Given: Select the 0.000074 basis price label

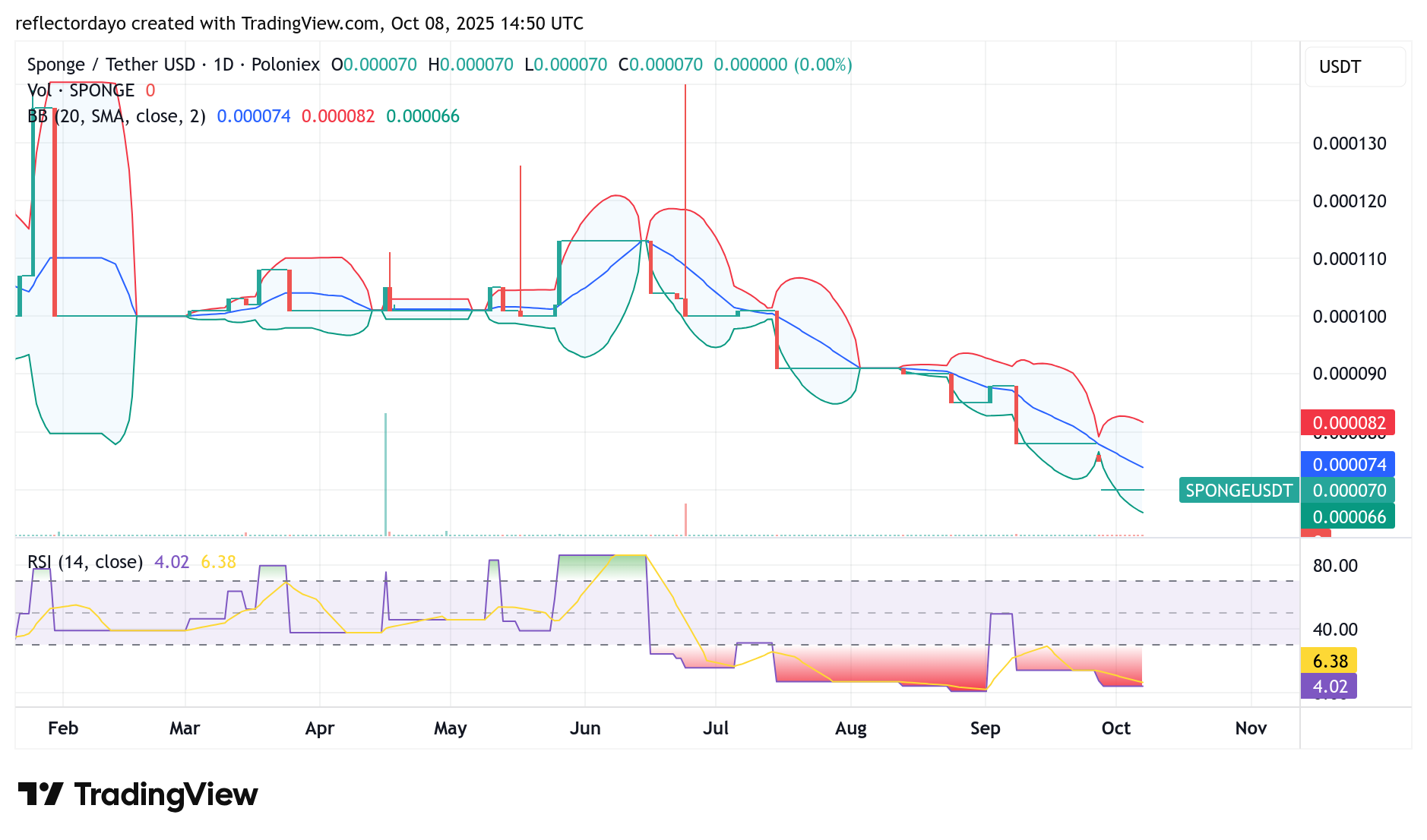Looking at the screenshot, I should click(1348, 465).
